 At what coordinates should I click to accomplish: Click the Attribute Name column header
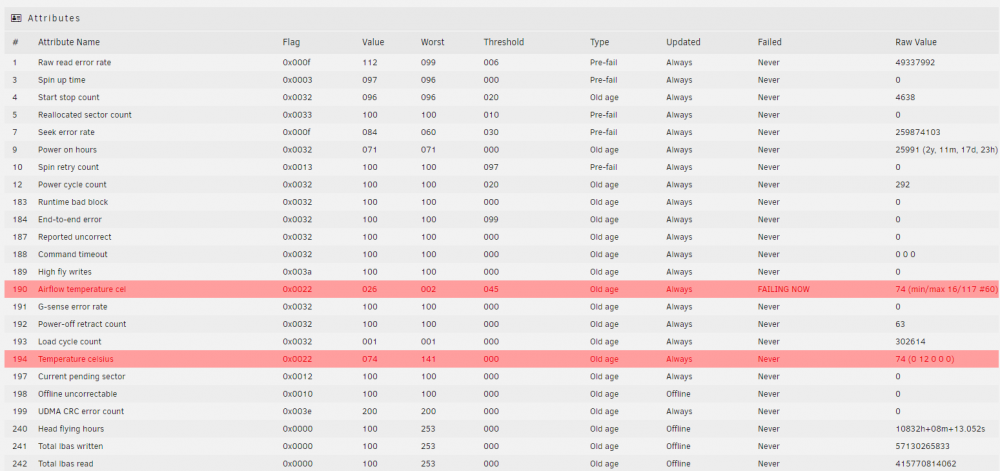(69, 42)
